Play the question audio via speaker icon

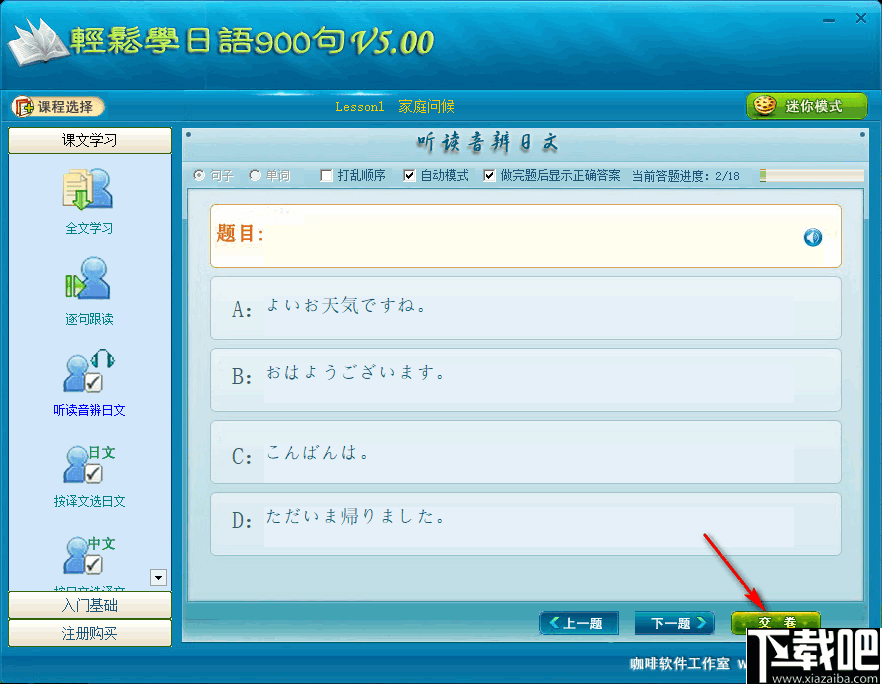click(812, 237)
